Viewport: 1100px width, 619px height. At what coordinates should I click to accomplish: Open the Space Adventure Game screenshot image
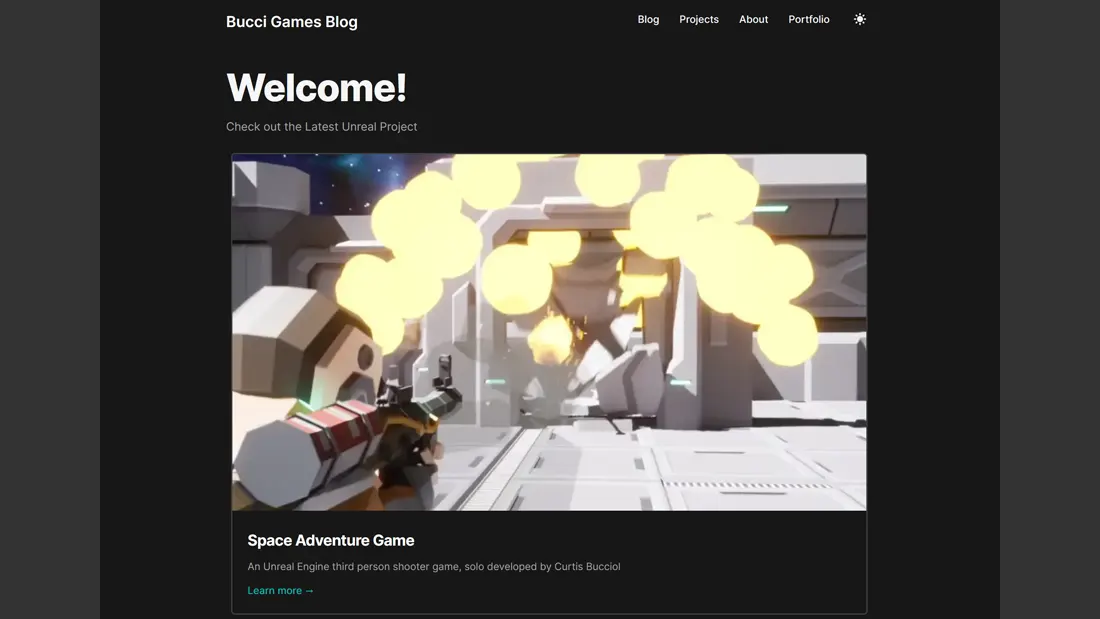click(549, 332)
